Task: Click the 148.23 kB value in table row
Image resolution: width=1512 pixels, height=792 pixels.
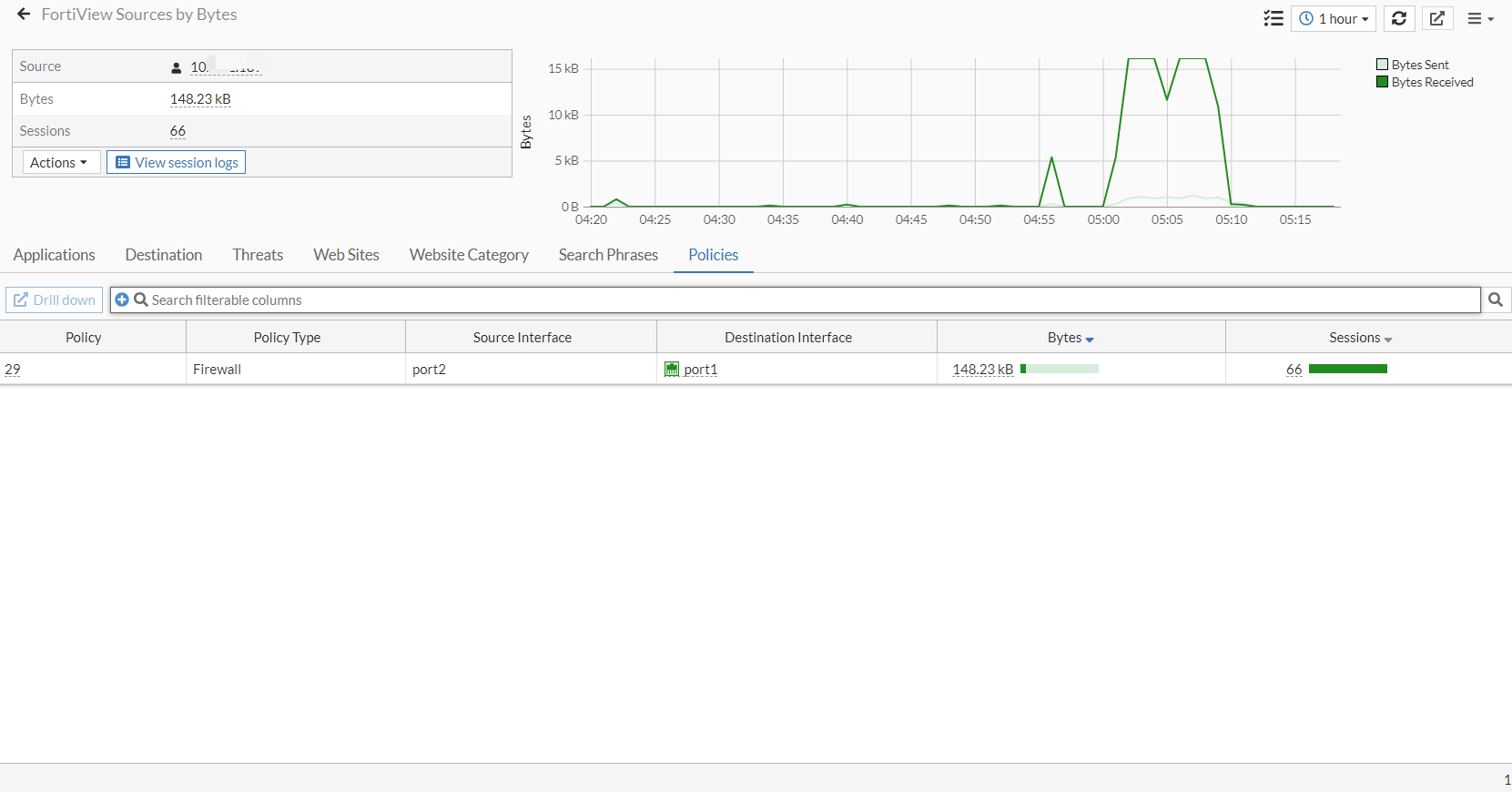Action: point(983,370)
